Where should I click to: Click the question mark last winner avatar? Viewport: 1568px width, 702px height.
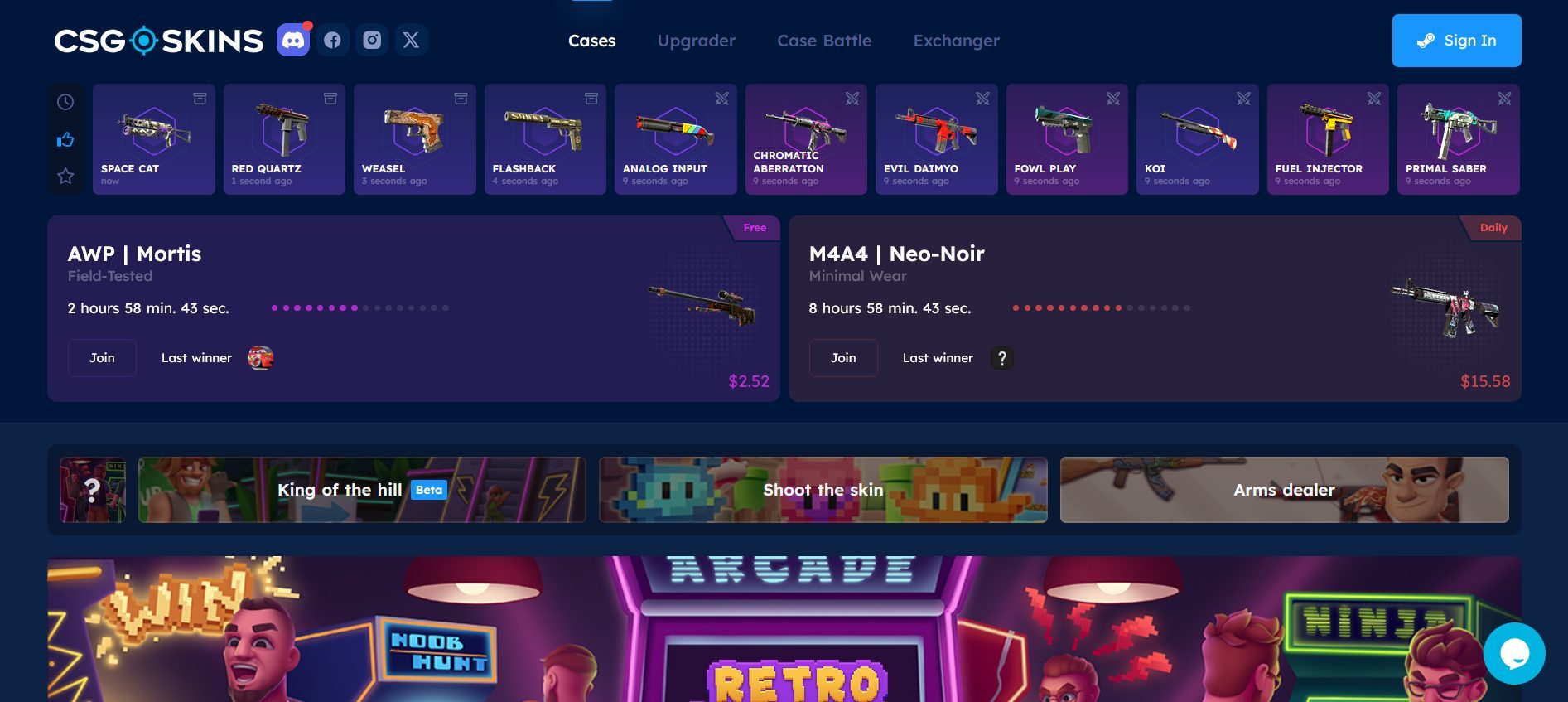coord(1001,358)
